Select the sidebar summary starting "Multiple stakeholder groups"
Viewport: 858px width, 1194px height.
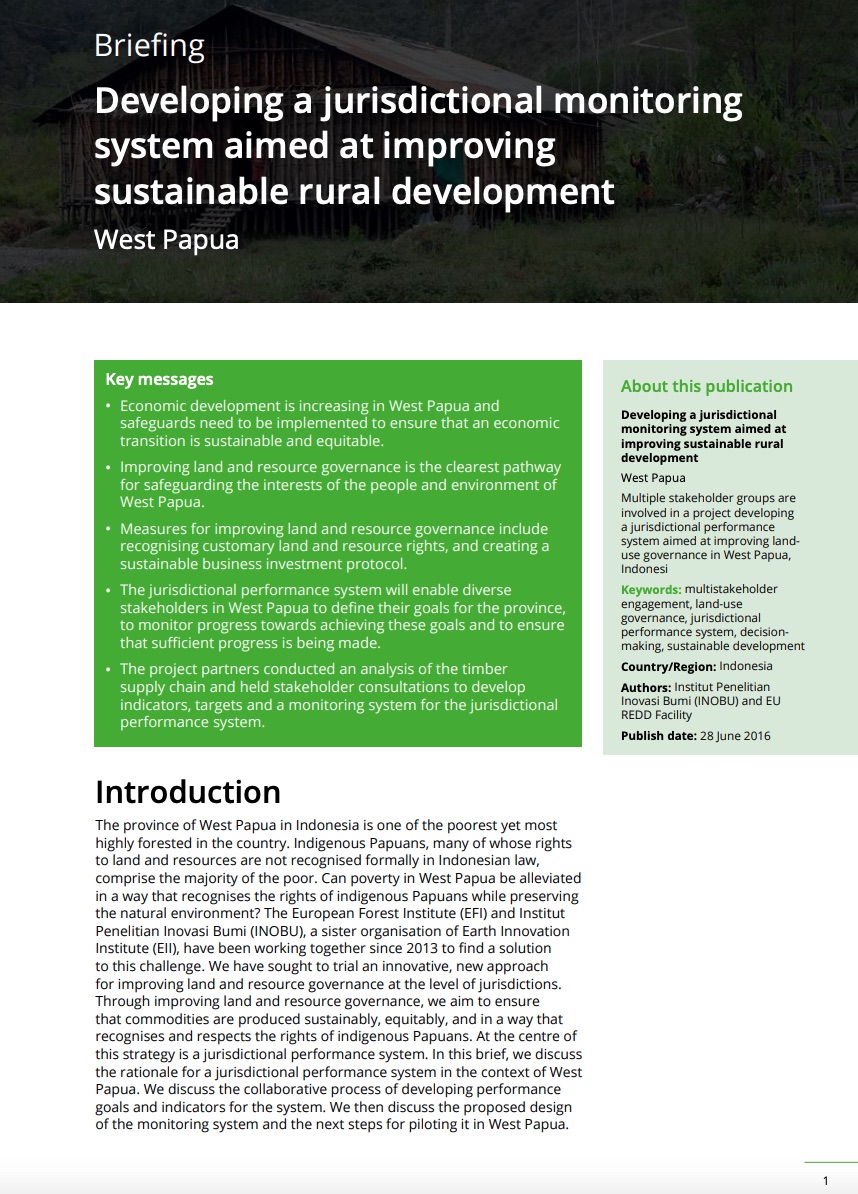(x=710, y=533)
